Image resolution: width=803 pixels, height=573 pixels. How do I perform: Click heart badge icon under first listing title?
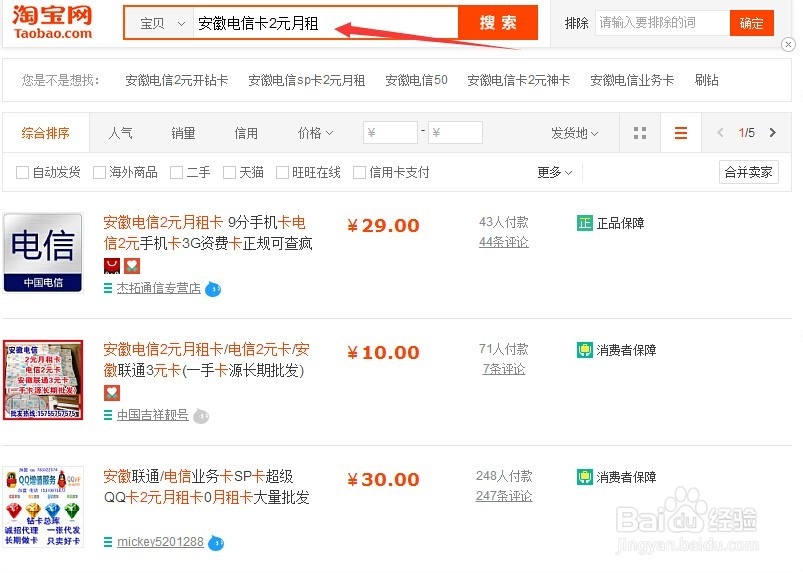[x=132, y=266]
